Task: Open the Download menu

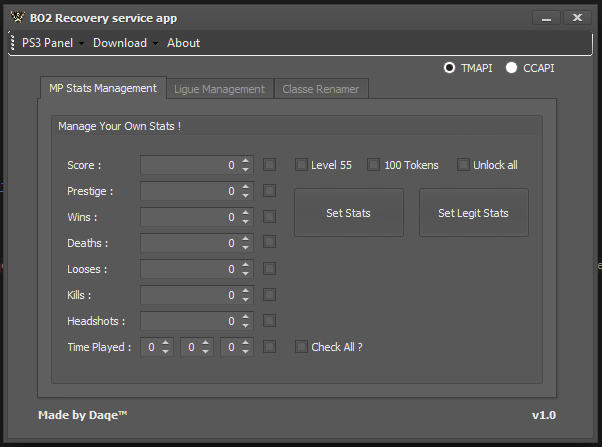Action: [120, 43]
